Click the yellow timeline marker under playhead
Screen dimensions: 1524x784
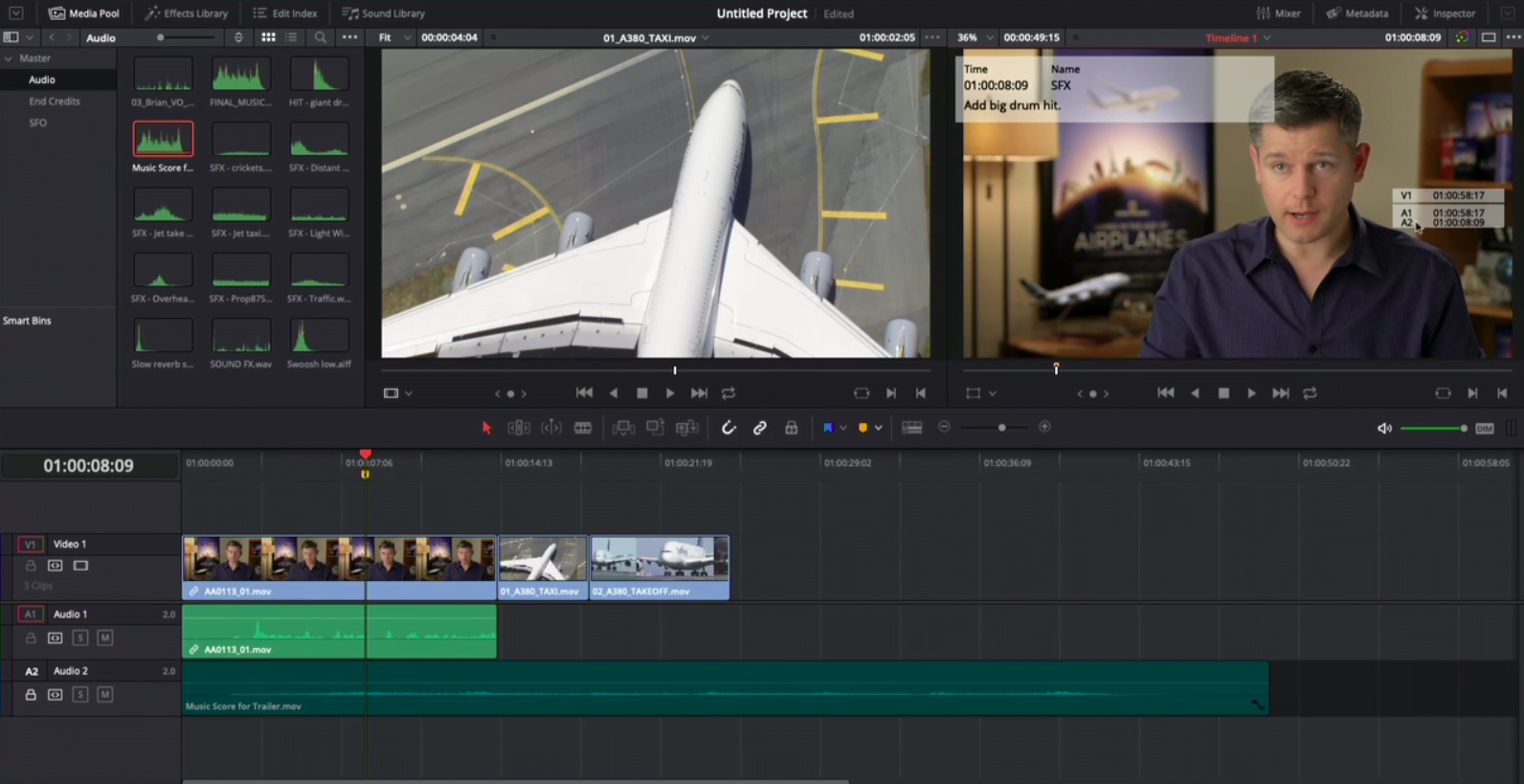(365, 475)
